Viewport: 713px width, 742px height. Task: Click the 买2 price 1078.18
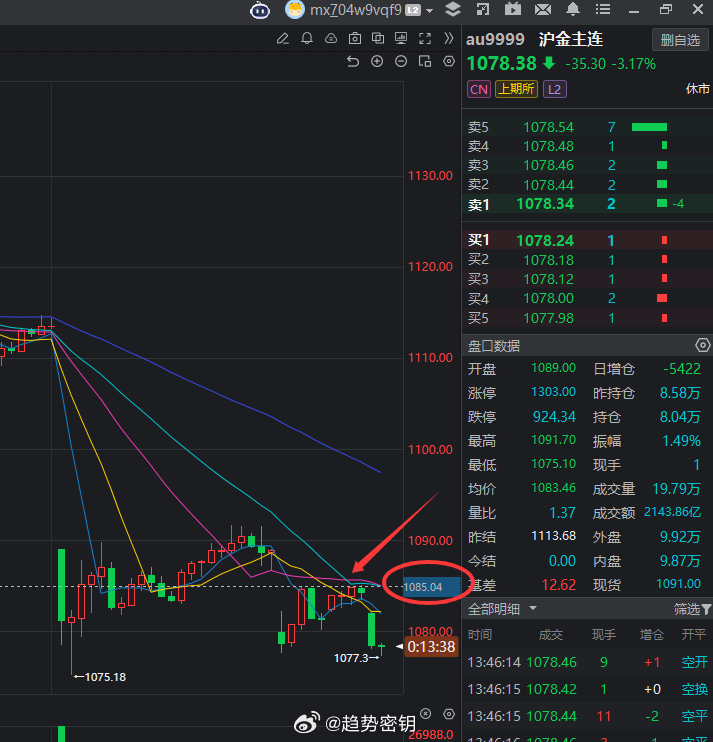(548, 260)
